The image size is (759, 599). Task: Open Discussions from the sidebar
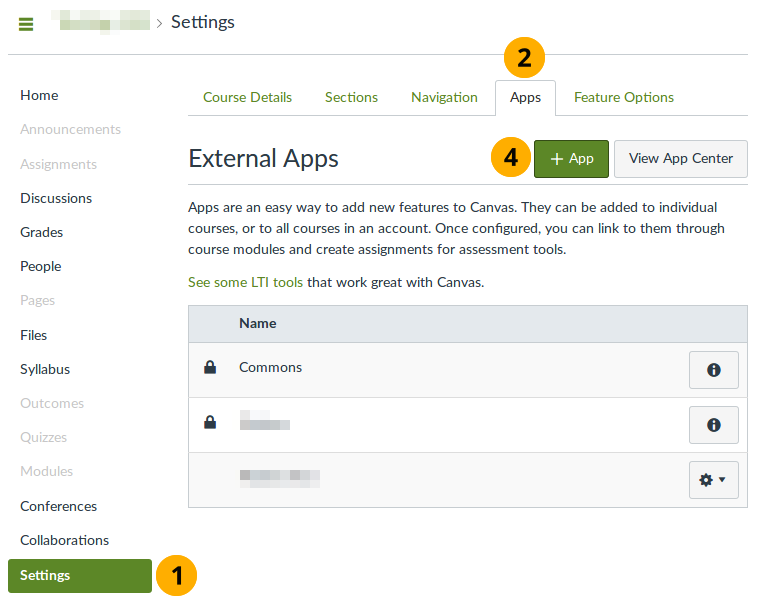[56, 198]
